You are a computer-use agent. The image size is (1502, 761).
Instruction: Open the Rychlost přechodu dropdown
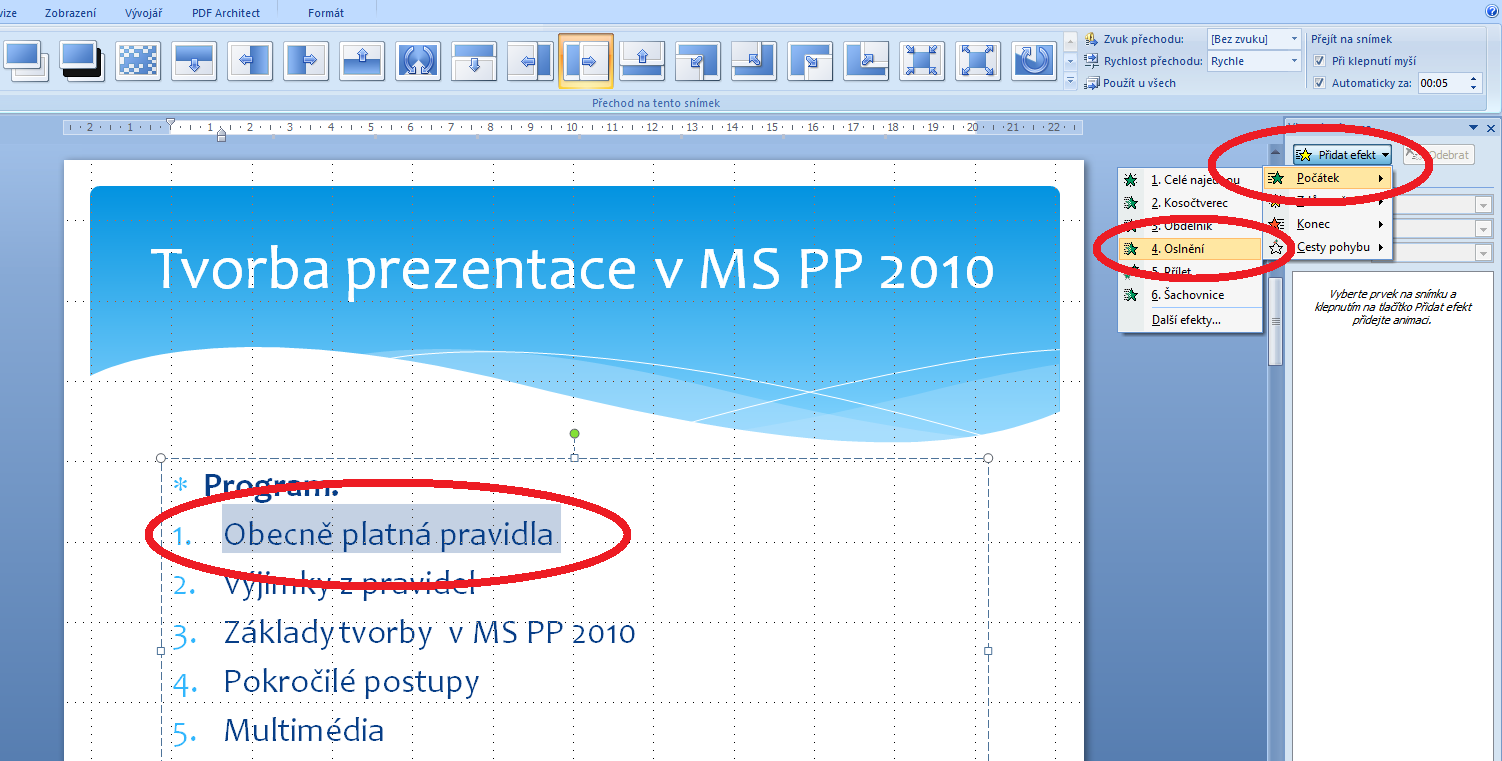[x=1294, y=61]
